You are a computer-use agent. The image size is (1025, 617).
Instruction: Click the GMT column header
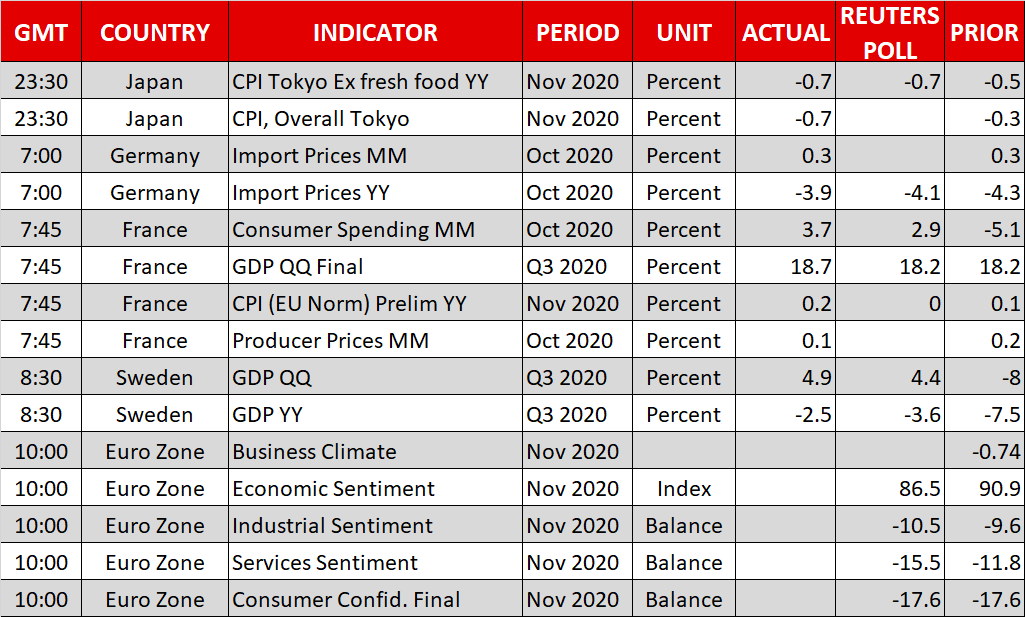(41, 32)
